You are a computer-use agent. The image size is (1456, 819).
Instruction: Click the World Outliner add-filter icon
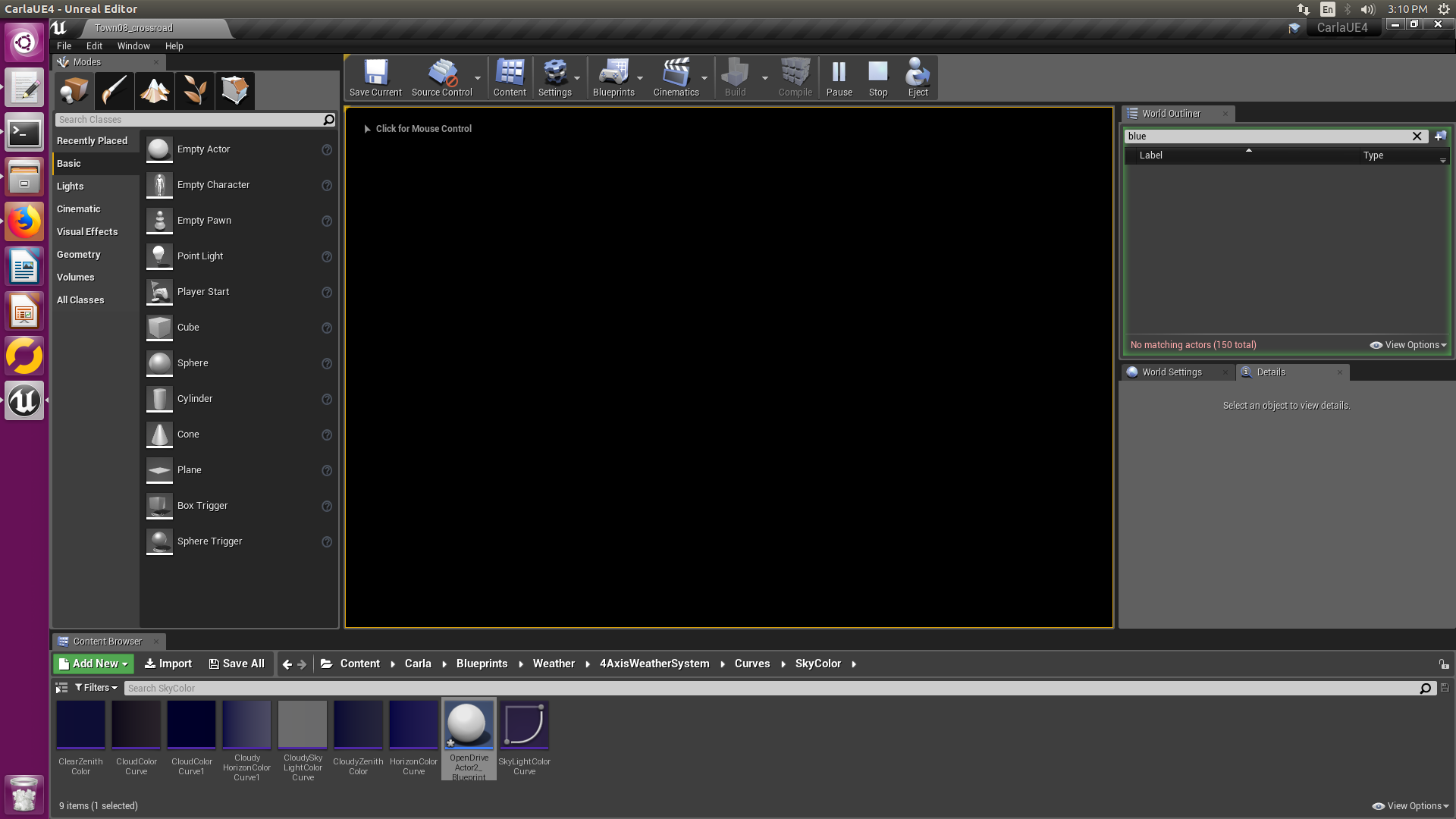[1440, 136]
